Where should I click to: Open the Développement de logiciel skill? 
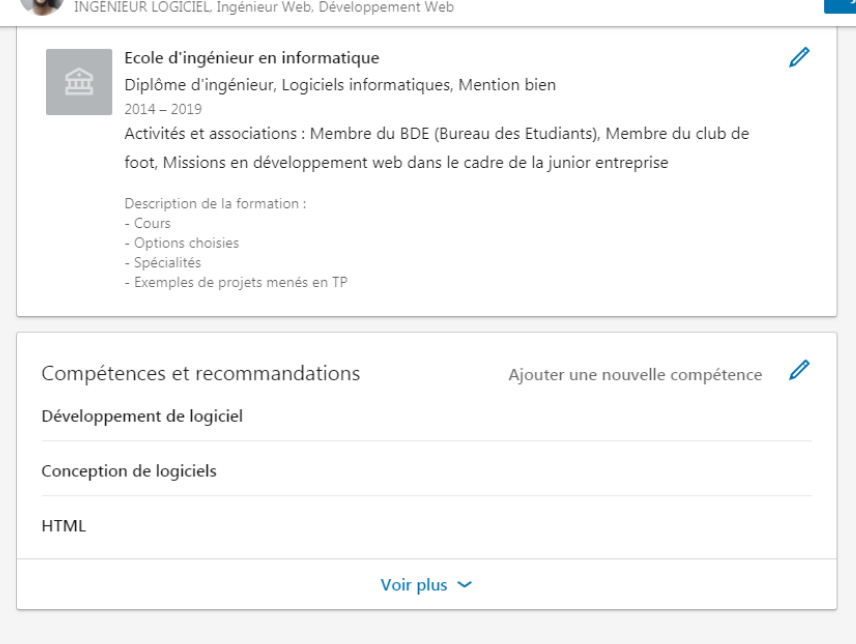click(x=142, y=416)
